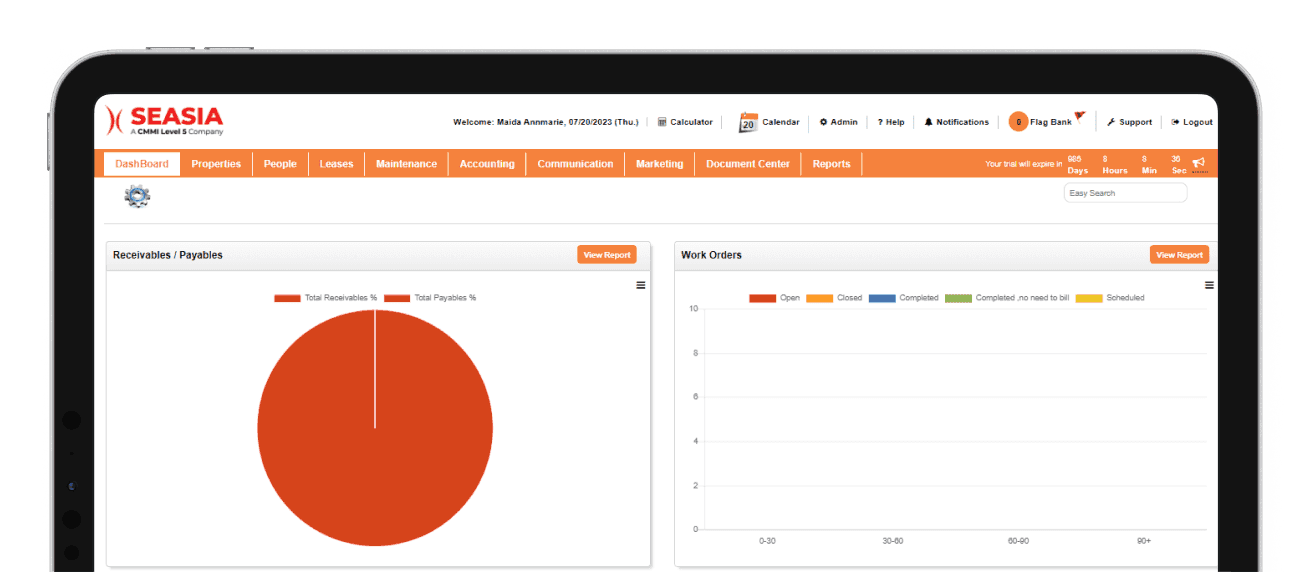Image resolution: width=1312 pixels, height=572 pixels.
Task: Open the Maintenance menu item
Action: click(406, 164)
